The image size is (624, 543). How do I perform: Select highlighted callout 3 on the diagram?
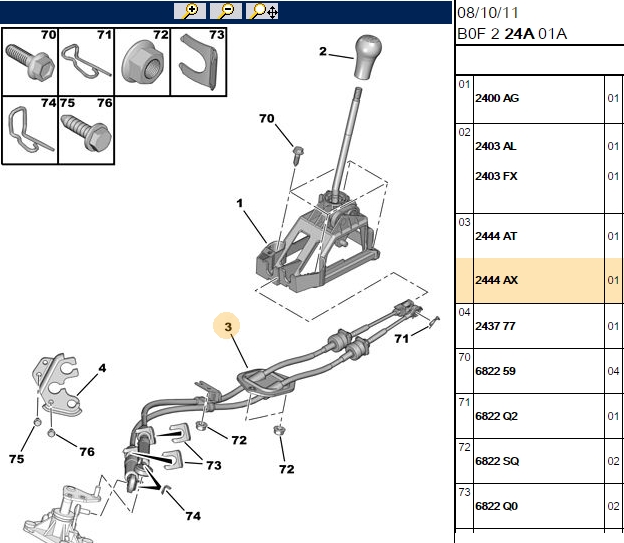pyautogui.click(x=227, y=326)
